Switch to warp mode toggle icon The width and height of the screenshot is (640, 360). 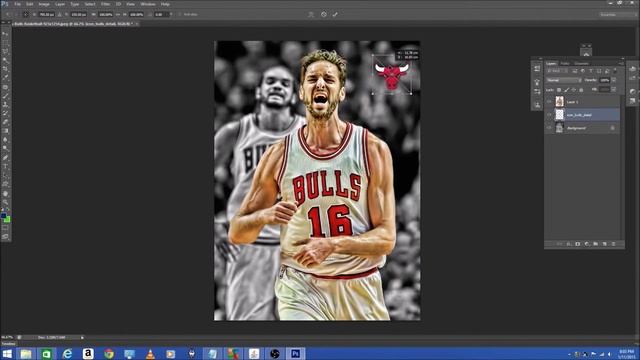point(310,14)
